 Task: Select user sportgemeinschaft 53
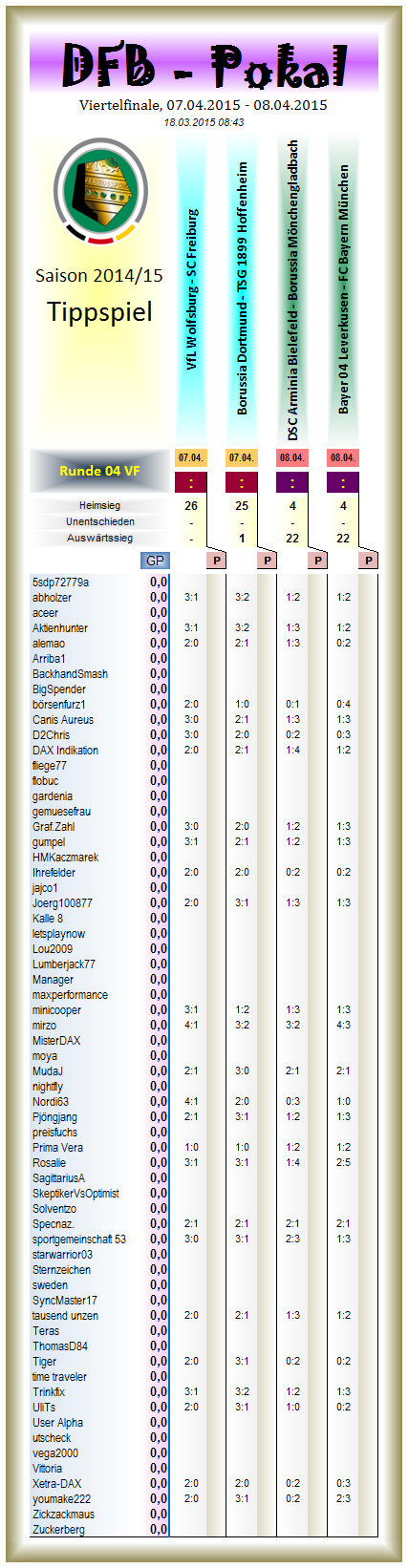tap(78, 1239)
